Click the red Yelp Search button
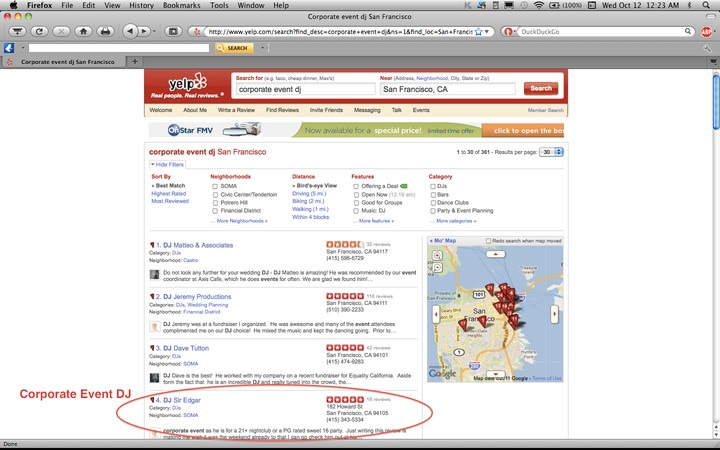The image size is (720, 450). [x=541, y=89]
